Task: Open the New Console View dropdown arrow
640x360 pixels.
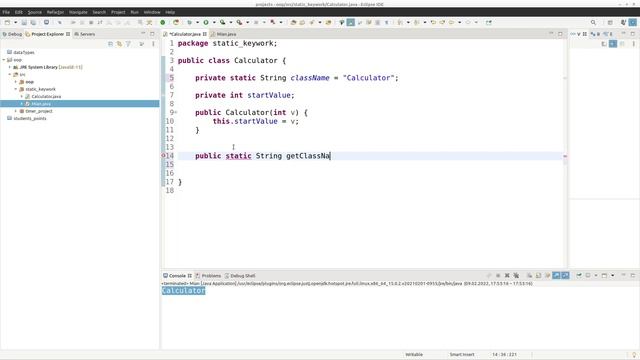Action: (x=613, y=276)
